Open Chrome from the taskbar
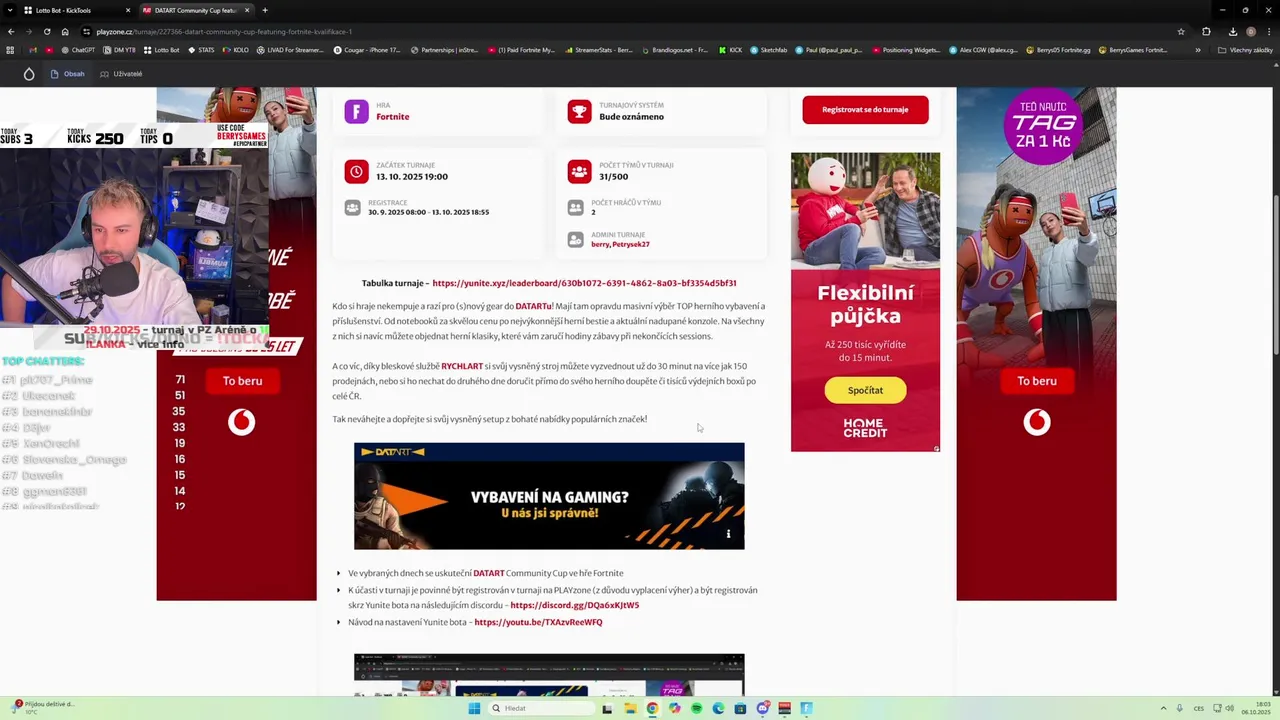 coord(652,708)
